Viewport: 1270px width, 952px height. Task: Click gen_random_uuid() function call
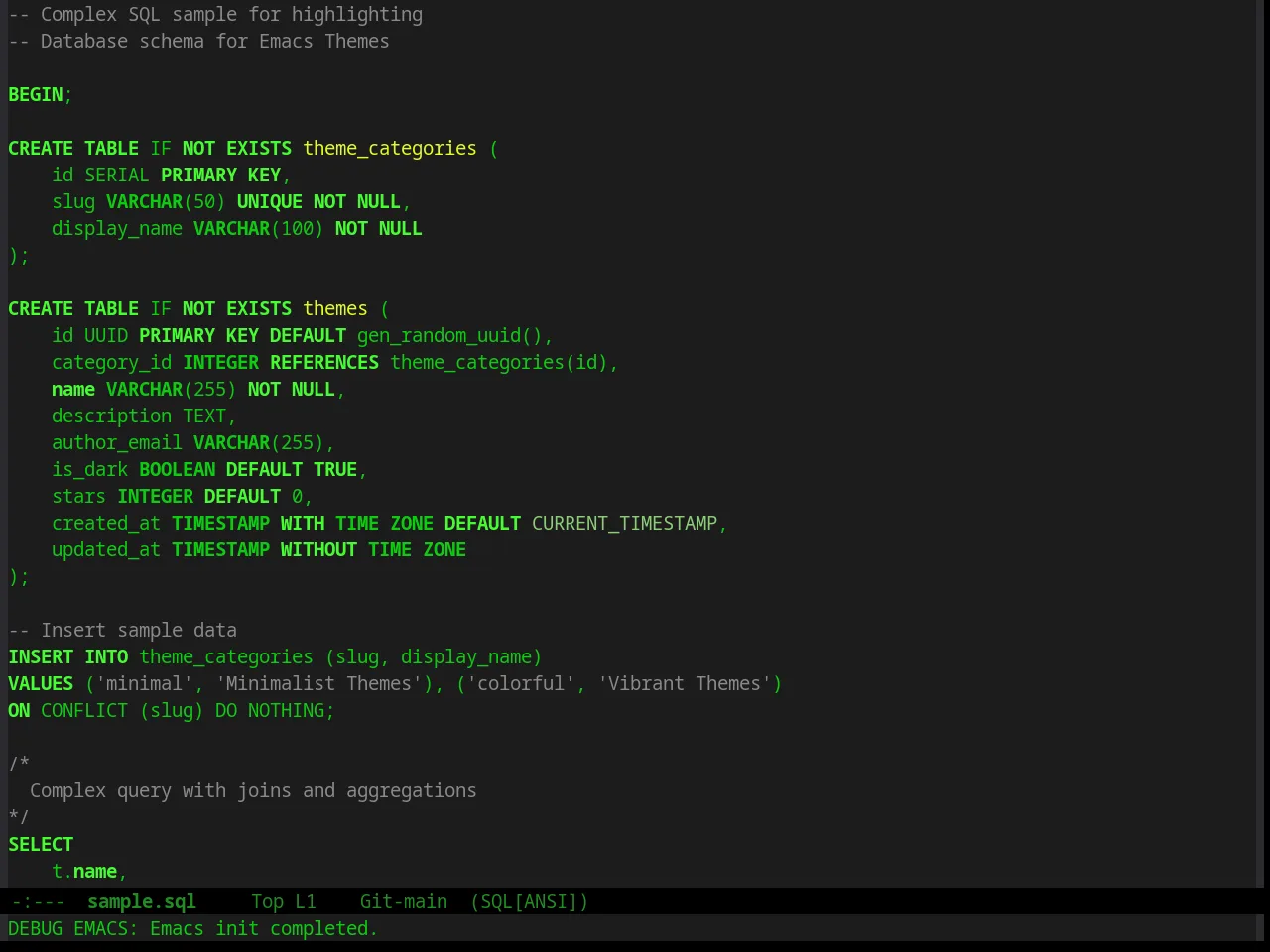coord(449,335)
